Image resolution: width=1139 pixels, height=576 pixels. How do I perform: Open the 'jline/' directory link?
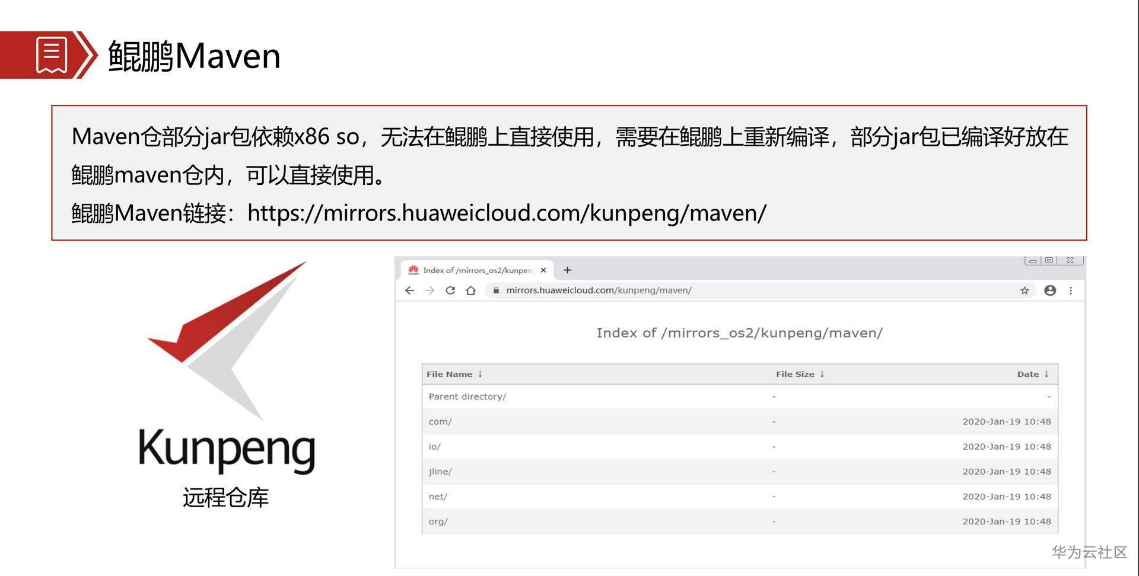point(440,471)
